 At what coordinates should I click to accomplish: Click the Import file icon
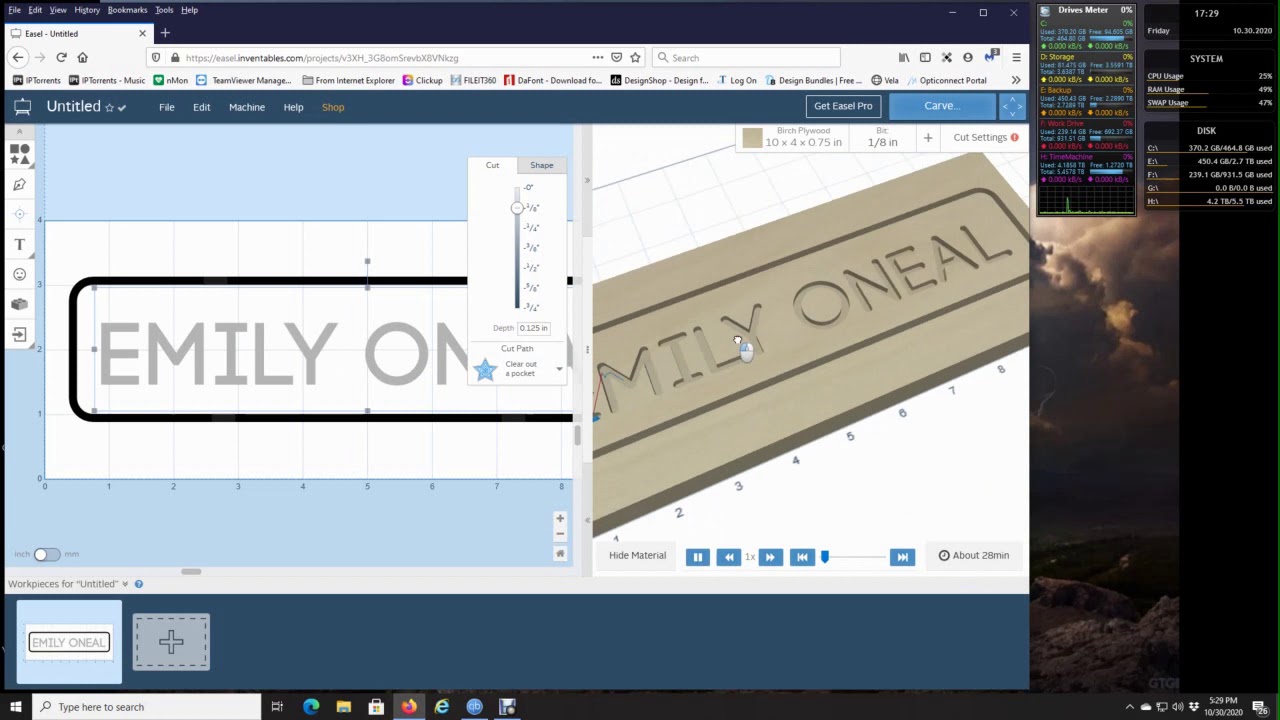(19, 334)
